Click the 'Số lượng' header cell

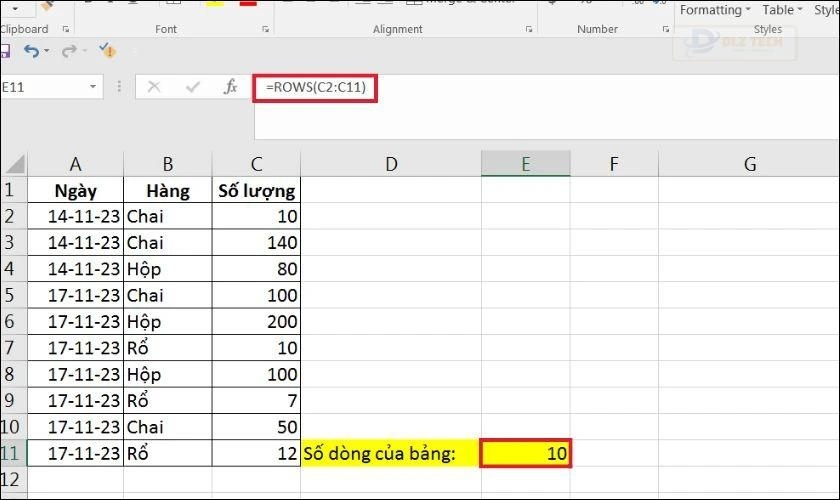(257, 190)
